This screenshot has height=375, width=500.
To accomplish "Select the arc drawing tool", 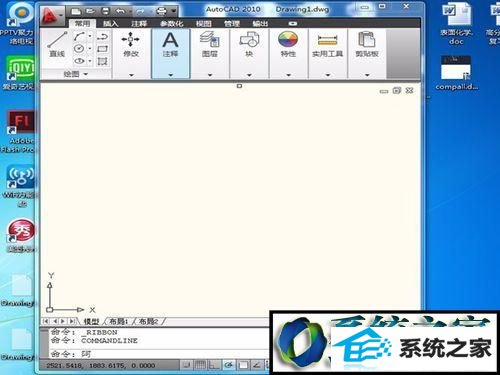I will tap(79, 36).
